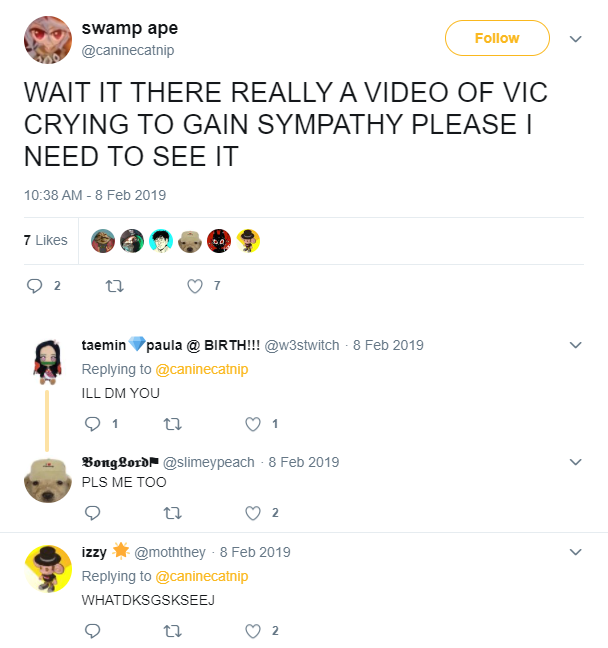Like the ILL DM YOU reply
The image size is (608, 648).
(x=253, y=424)
